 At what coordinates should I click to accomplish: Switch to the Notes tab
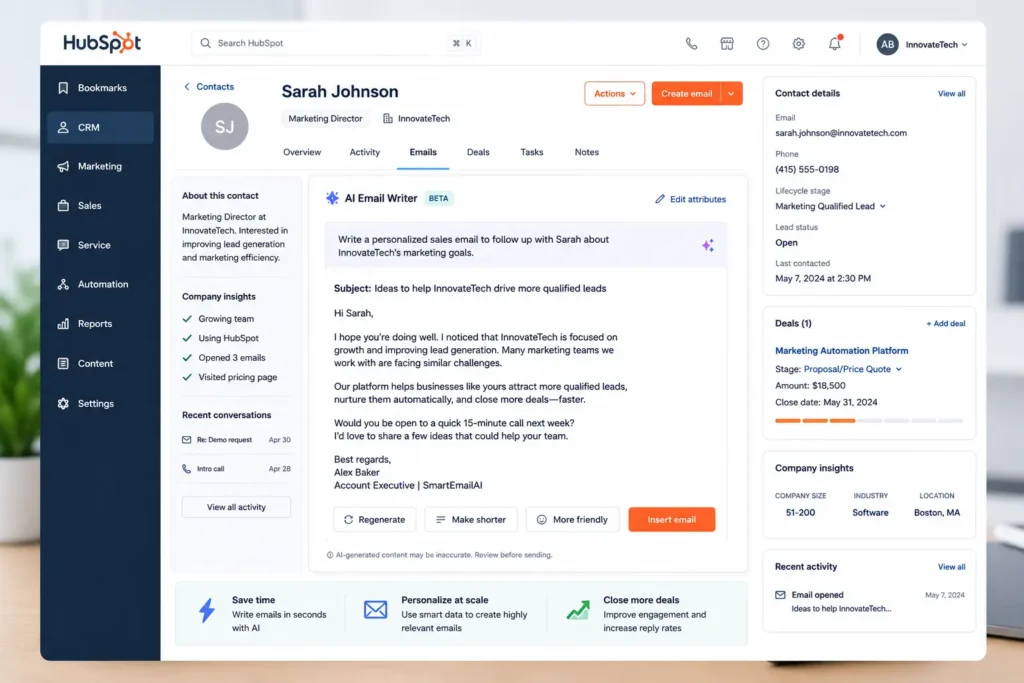(x=586, y=152)
